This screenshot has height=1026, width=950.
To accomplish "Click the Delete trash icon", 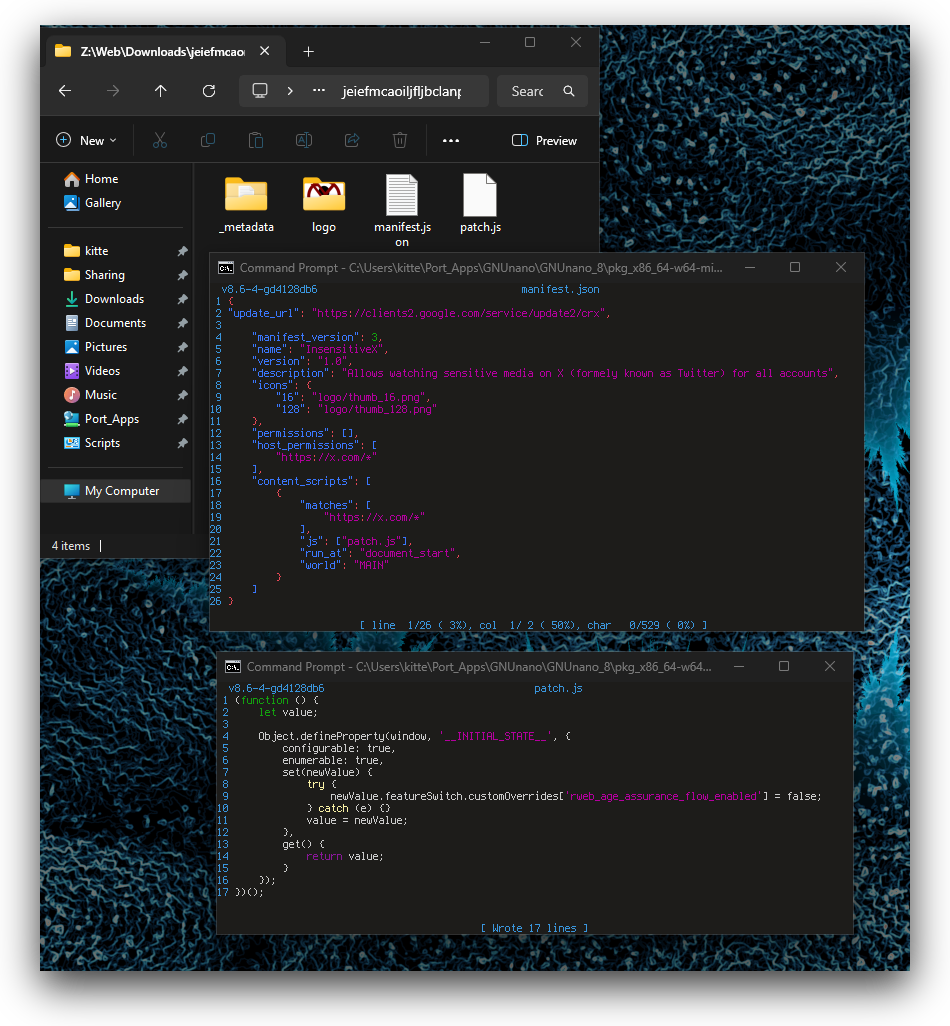I will point(400,140).
